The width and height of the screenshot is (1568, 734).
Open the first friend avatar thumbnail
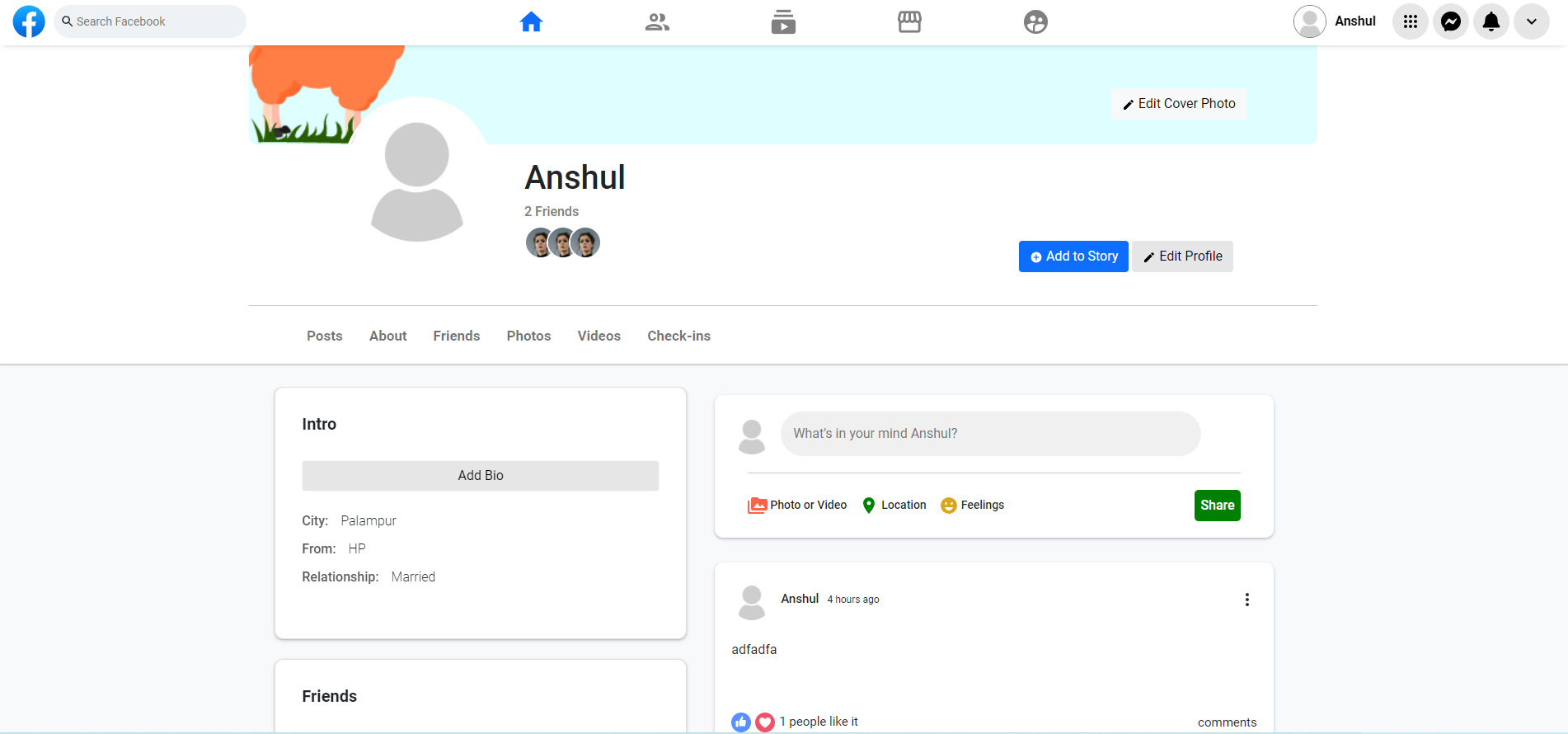point(539,242)
